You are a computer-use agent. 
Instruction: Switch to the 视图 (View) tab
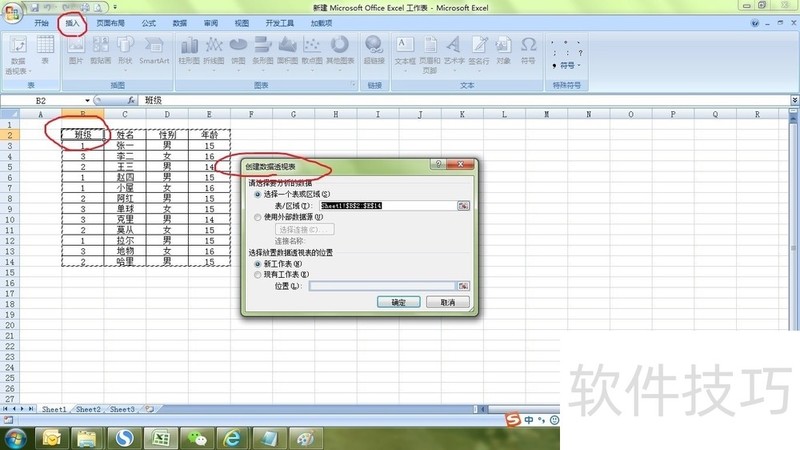coord(242,23)
